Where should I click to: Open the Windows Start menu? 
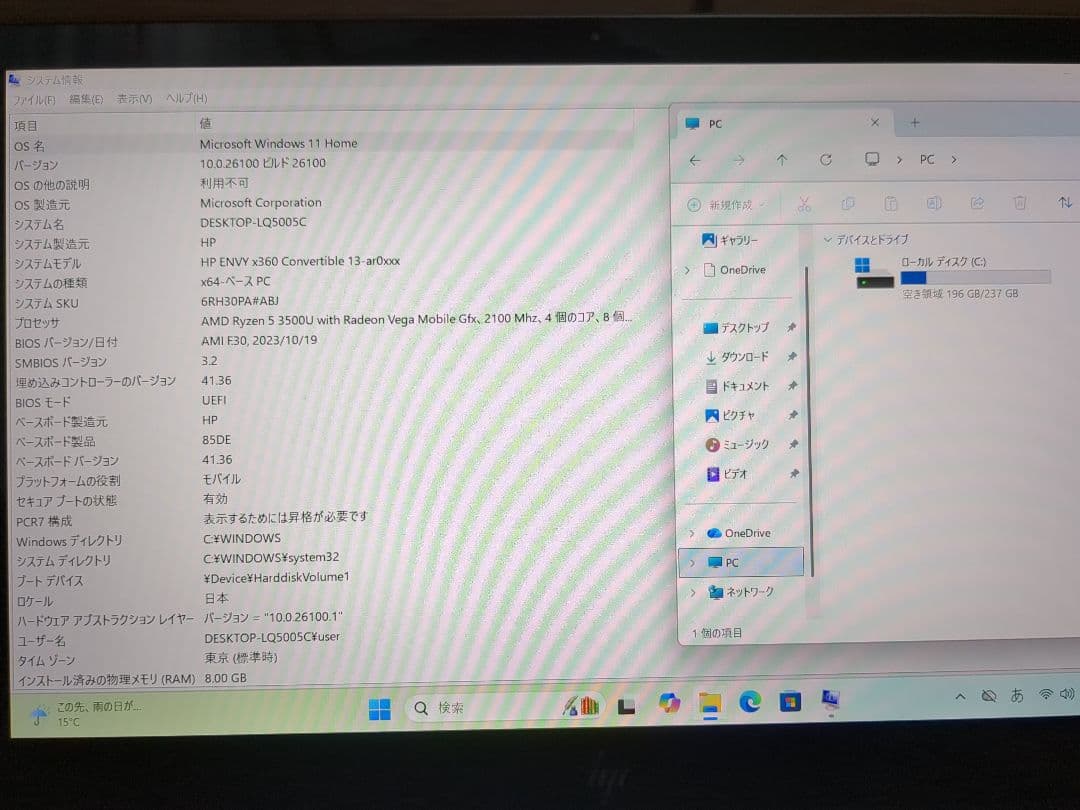click(380, 709)
